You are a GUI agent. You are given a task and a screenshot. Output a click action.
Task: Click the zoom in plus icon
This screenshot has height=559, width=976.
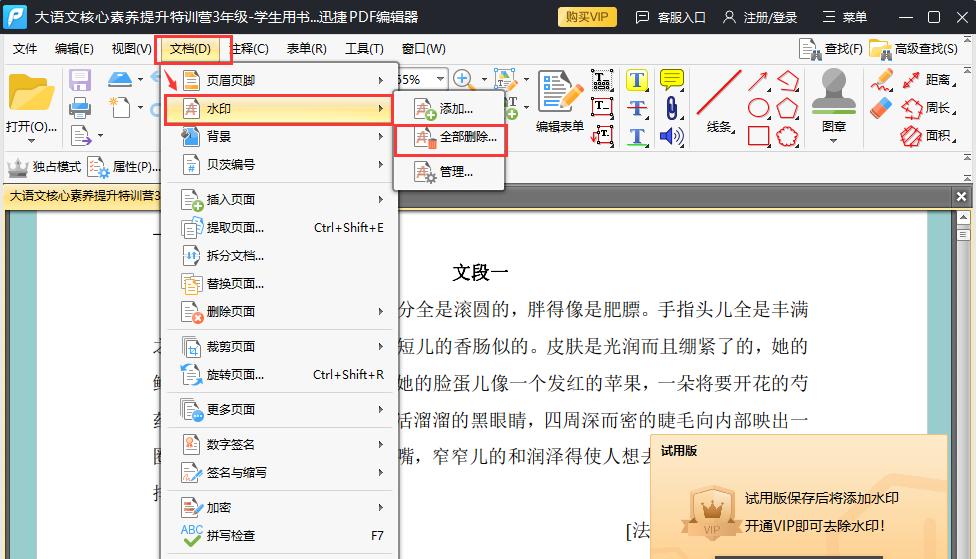[462, 78]
